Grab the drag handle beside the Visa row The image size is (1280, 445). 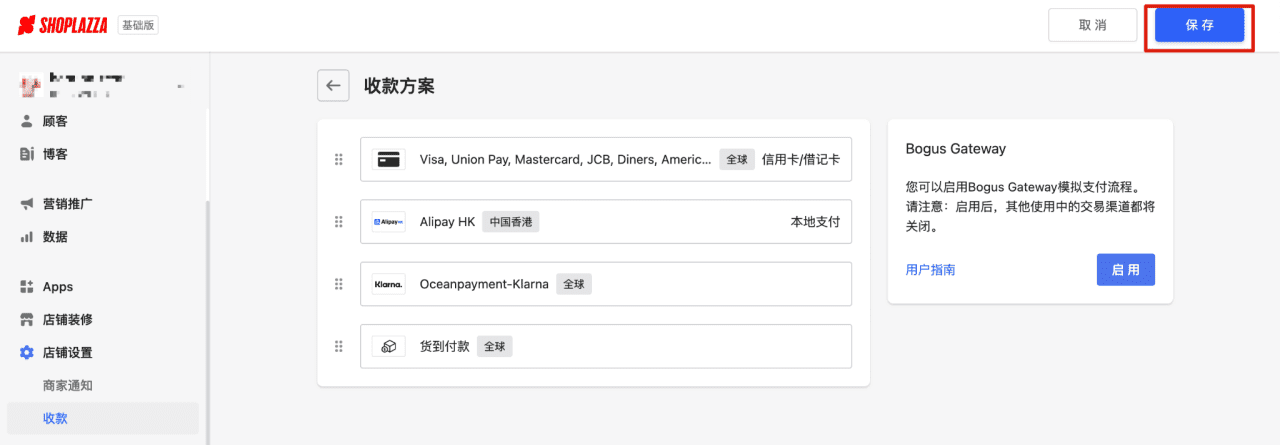[x=338, y=159]
